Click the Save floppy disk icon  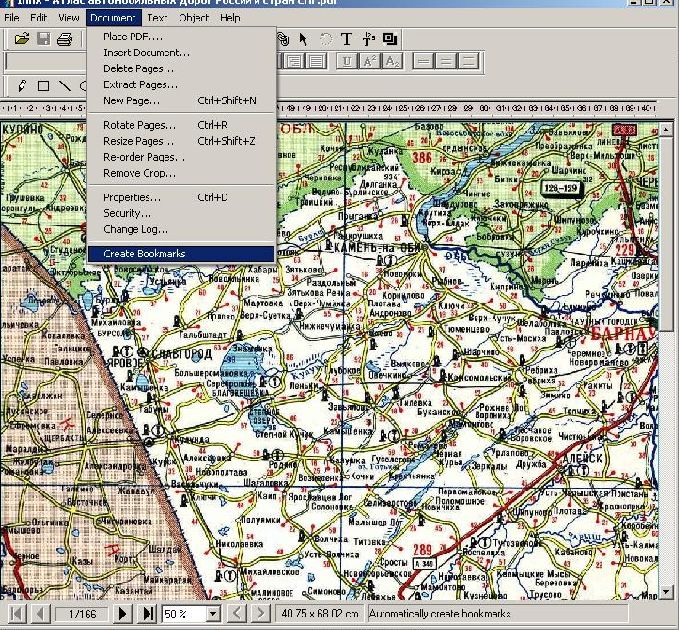pos(43,39)
